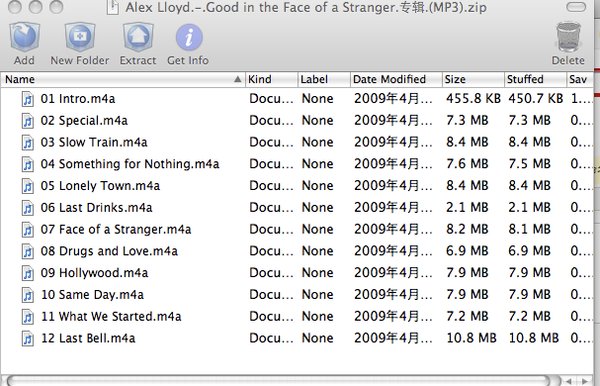Viewport: 600px width, 386px height.
Task: Select file name 02 Special.m4a
Action: (84, 121)
